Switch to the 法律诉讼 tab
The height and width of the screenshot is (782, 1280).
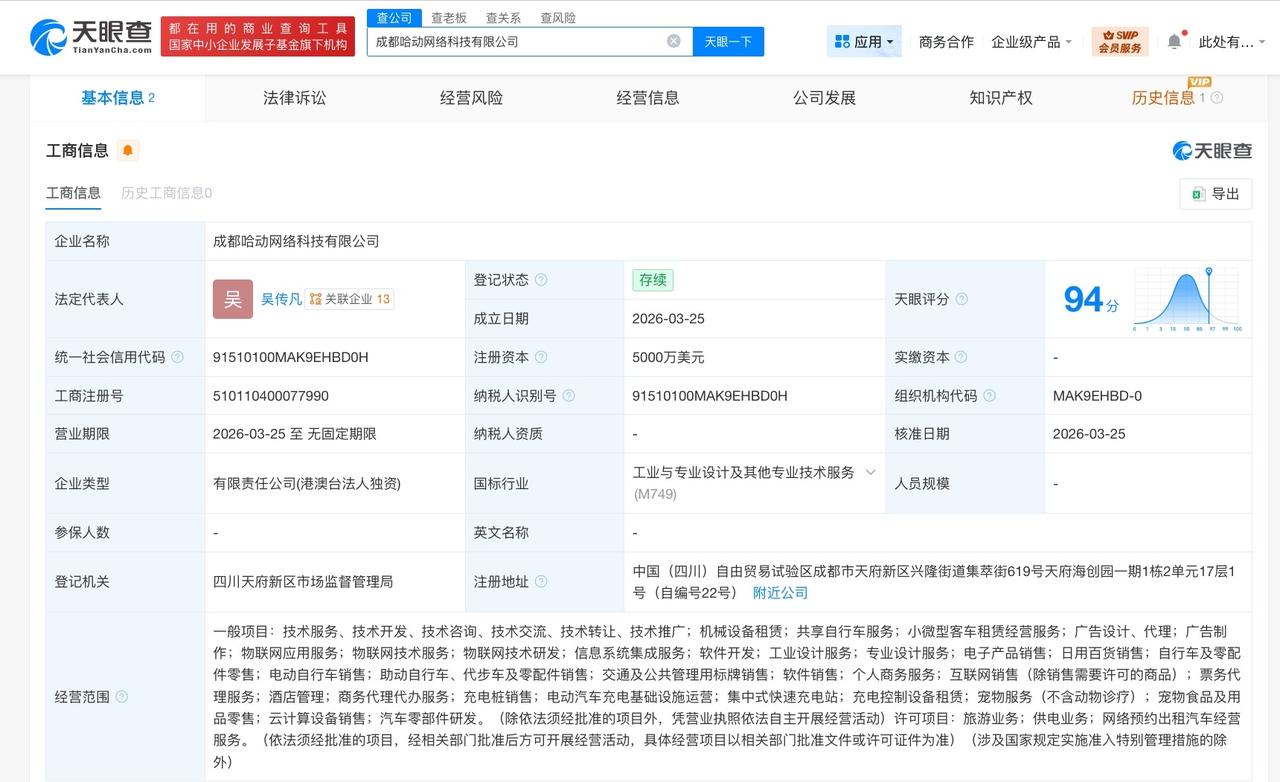click(294, 97)
